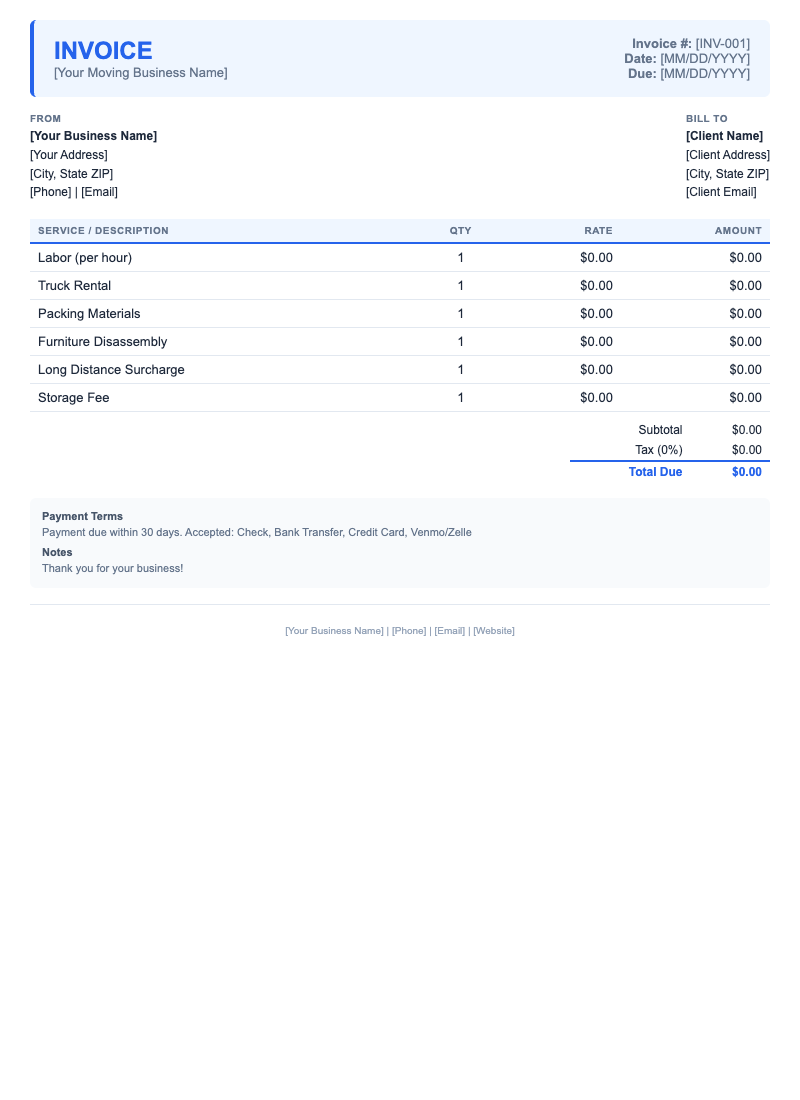Click the [Client Email] placeholder
The width and height of the screenshot is (800, 1100).
click(x=721, y=192)
